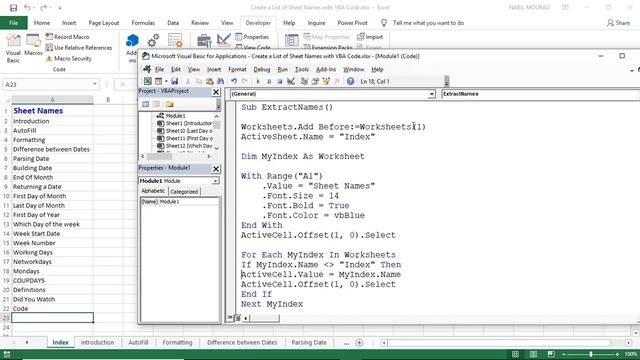This screenshot has height=360, width=640.
Task: Open the Tools menu in VBA editor
Action: tap(302, 69)
